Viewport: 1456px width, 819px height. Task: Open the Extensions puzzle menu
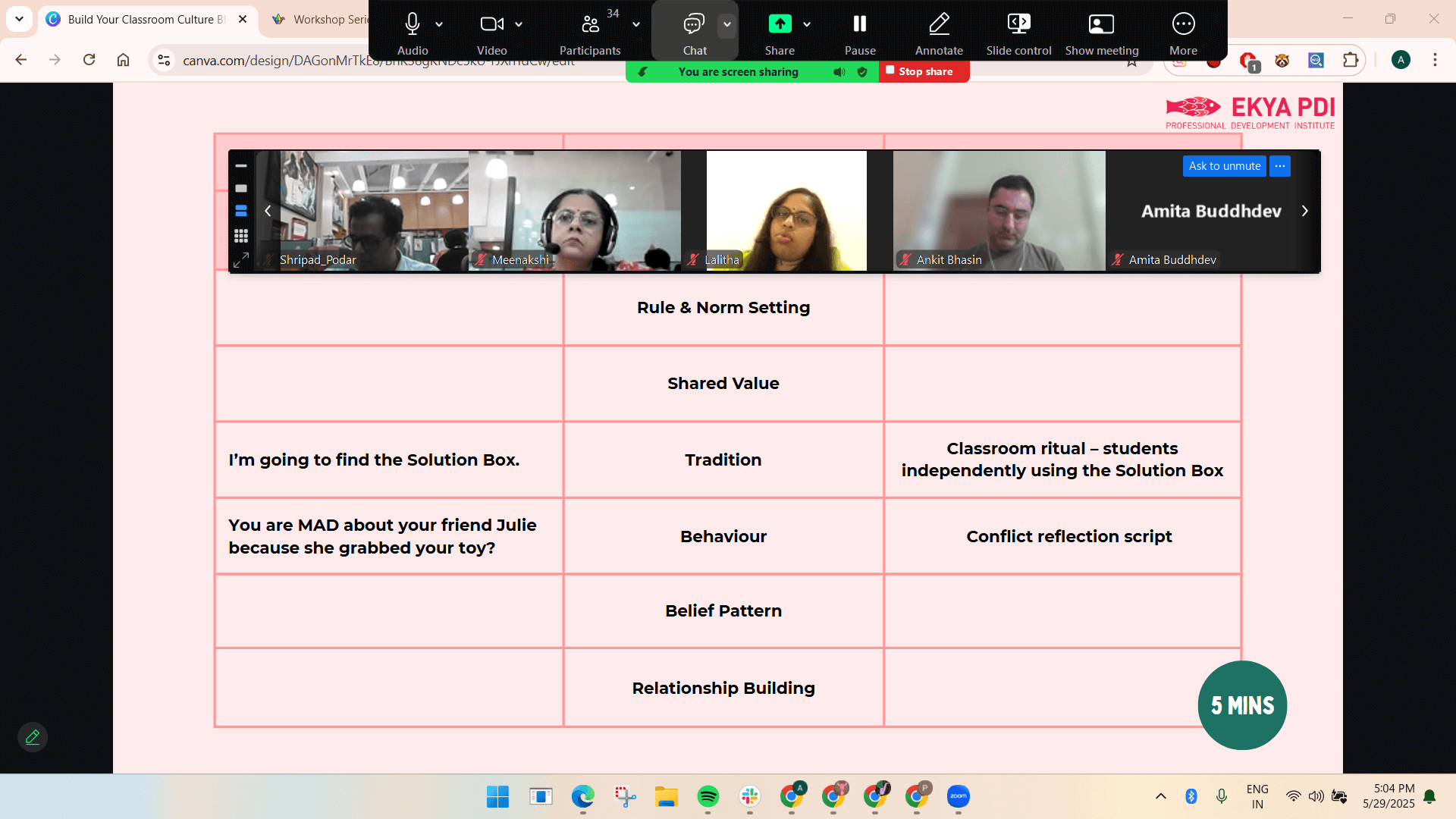pos(1351,60)
